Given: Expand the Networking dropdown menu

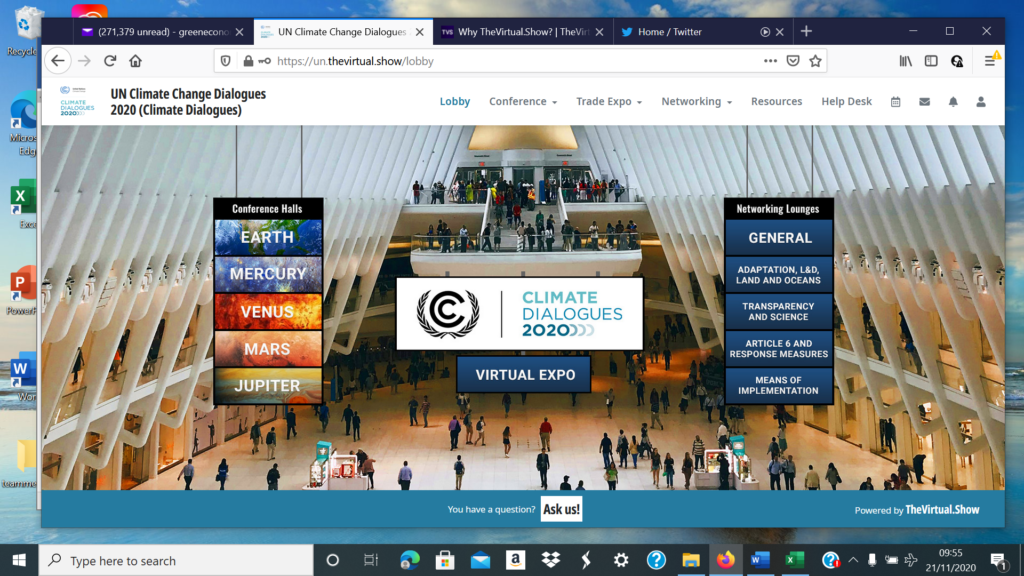Looking at the screenshot, I should [x=696, y=101].
